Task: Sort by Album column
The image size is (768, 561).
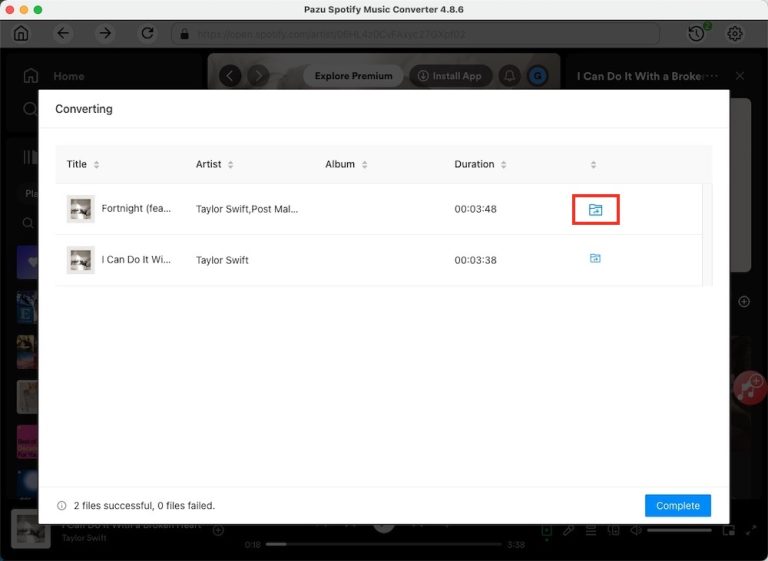Action: tap(364, 165)
